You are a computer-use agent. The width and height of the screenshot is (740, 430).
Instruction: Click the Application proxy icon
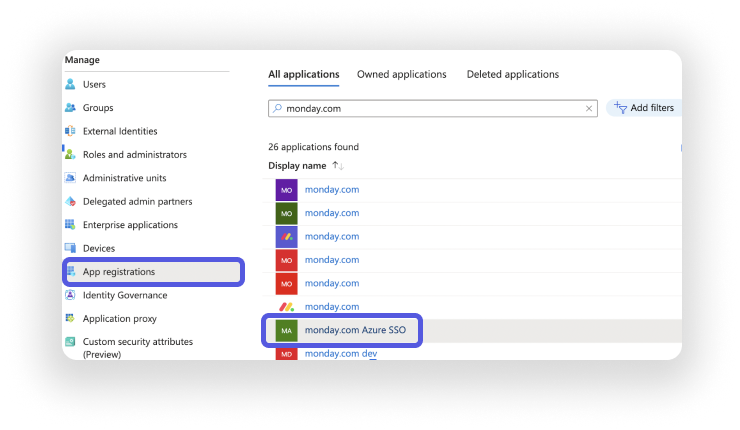70,318
